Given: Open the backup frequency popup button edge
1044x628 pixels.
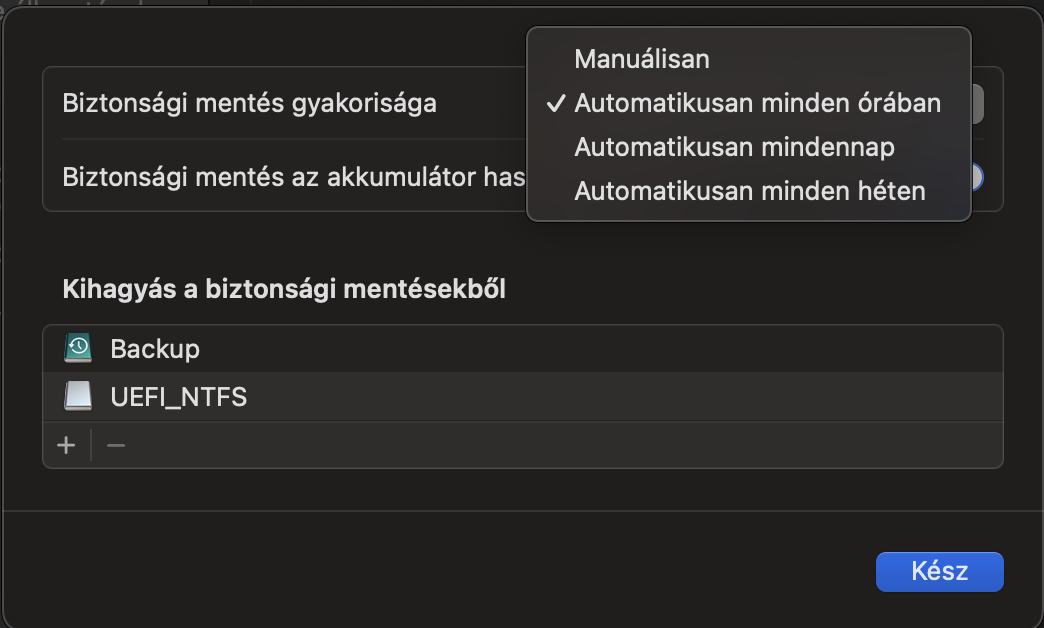Looking at the screenshot, I should click(x=977, y=103).
